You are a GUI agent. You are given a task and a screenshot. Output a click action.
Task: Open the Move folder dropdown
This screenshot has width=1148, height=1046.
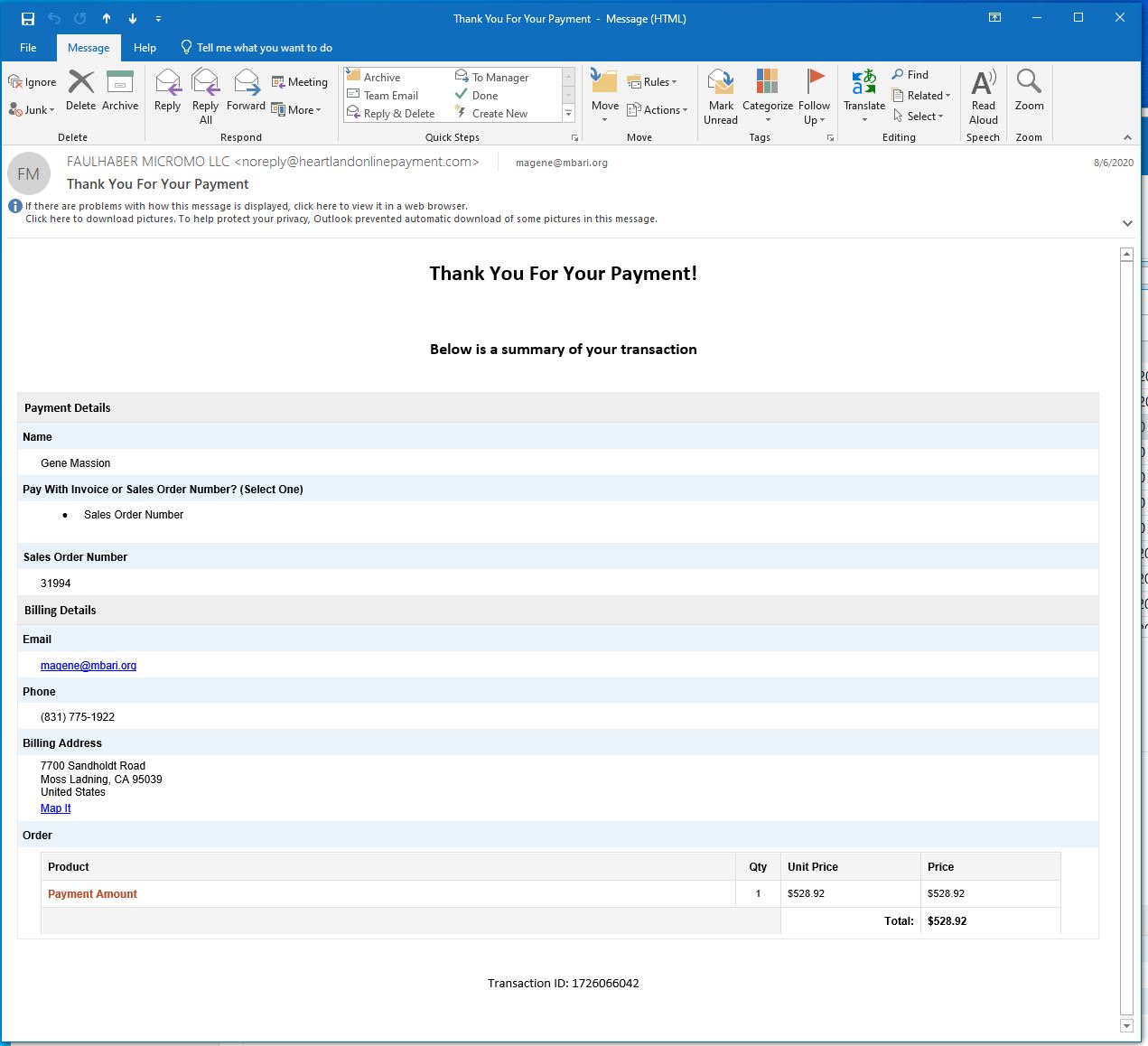(x=605, y=96)
